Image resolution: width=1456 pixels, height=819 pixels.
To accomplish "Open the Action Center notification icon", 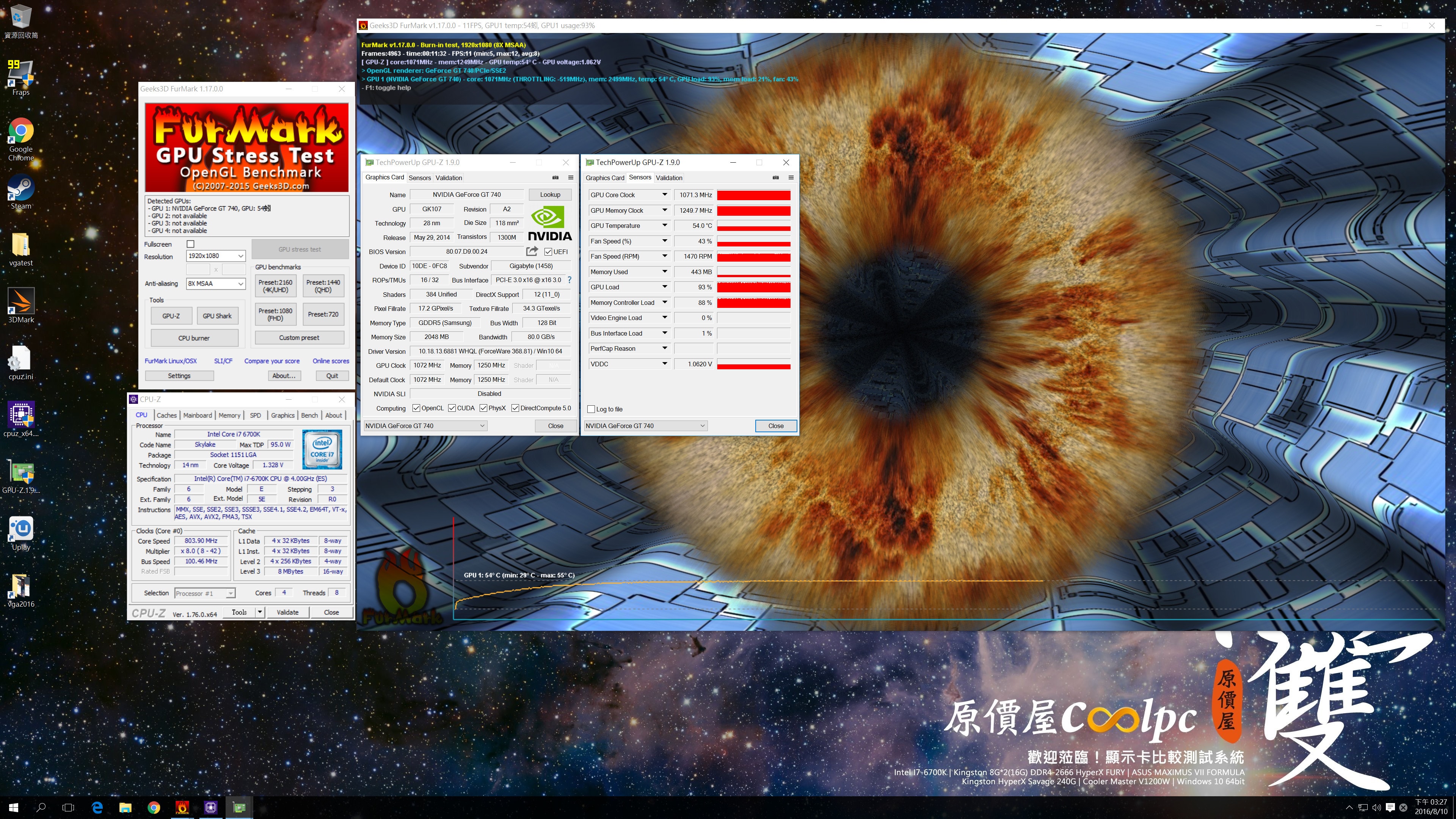I will 1390,808.
